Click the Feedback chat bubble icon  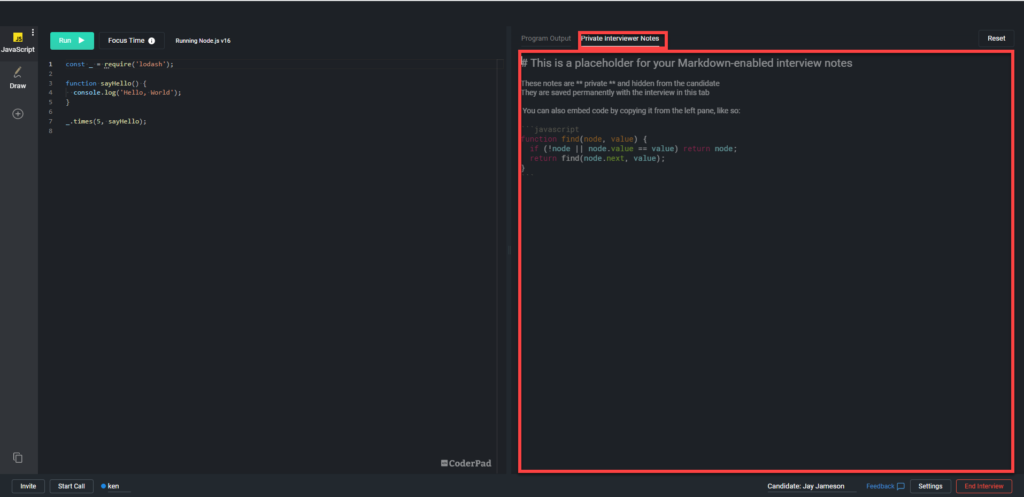coord(901,486)
